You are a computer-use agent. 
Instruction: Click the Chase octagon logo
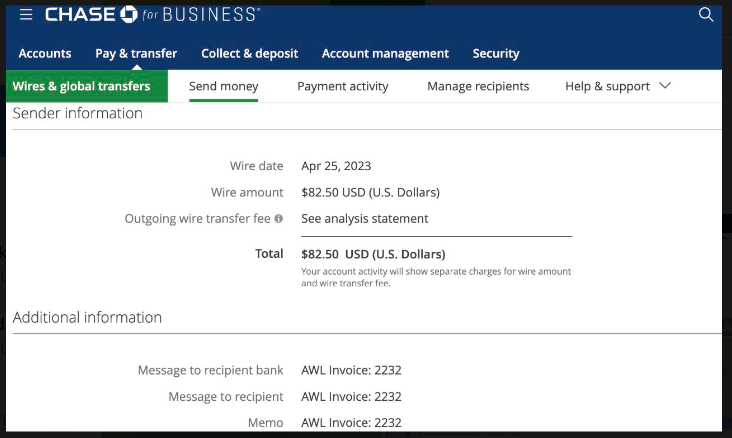[x=129, y=14]
